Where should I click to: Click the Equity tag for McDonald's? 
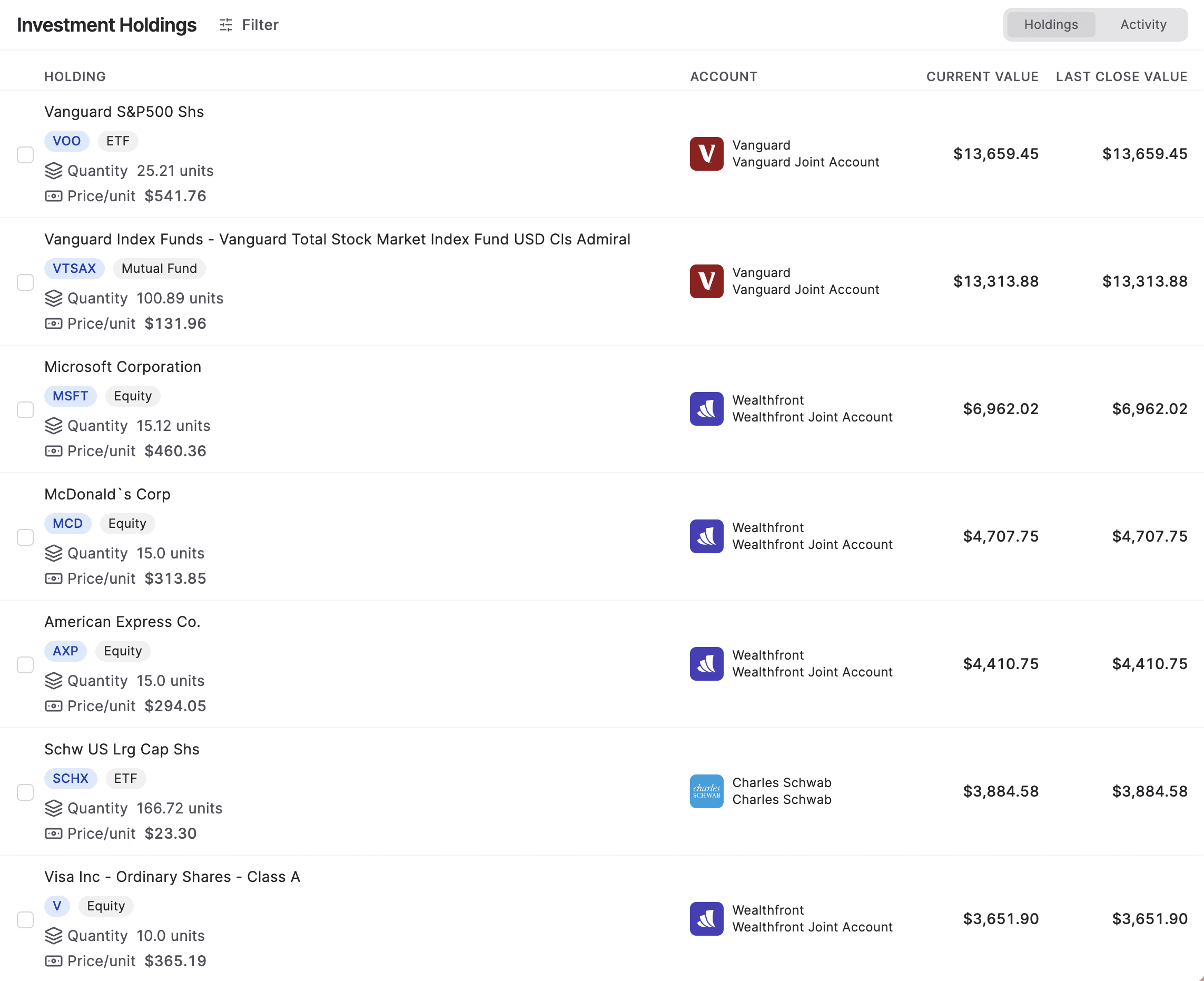coord(127,523)
